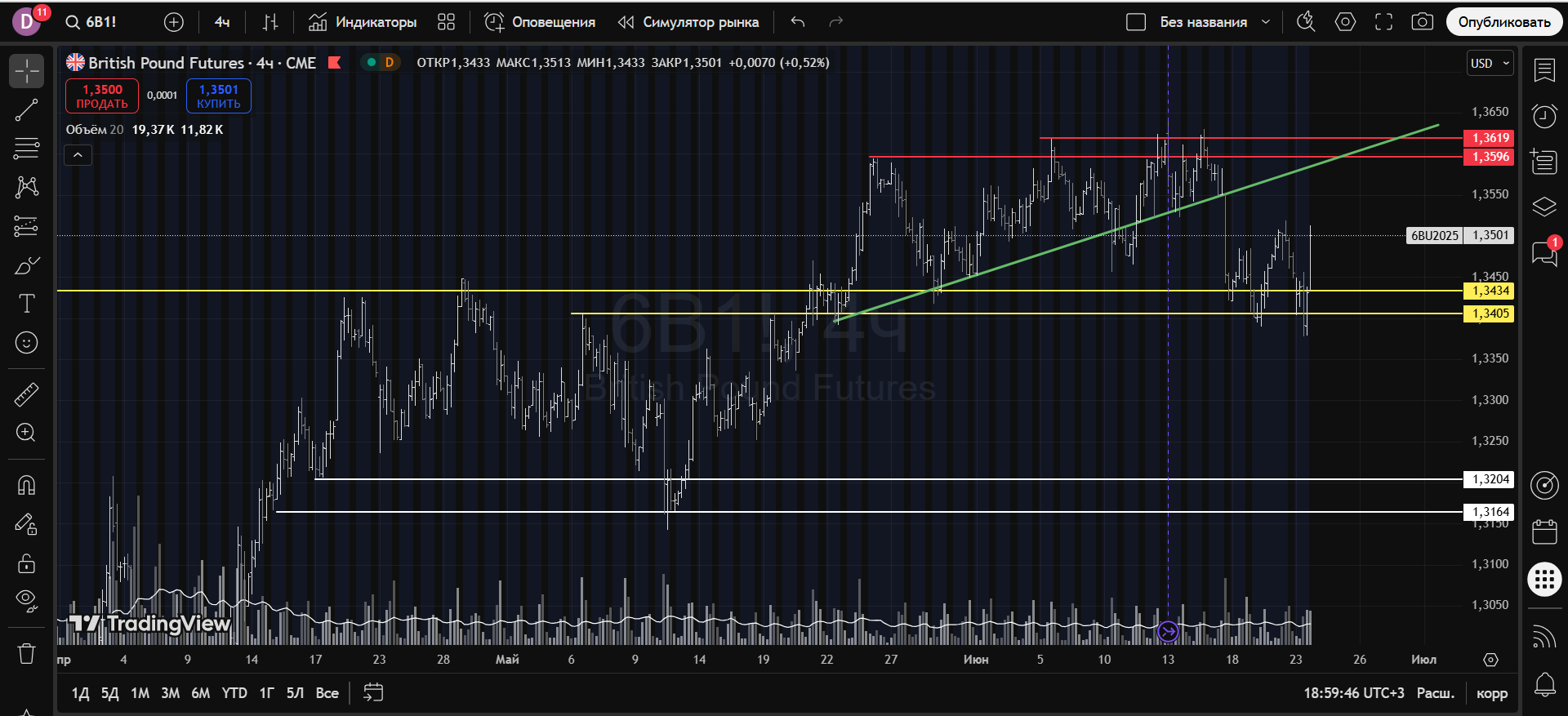Screen dimensions: 1568x716
Task: Enter fullscreen mode
Action: [1383, 22]
